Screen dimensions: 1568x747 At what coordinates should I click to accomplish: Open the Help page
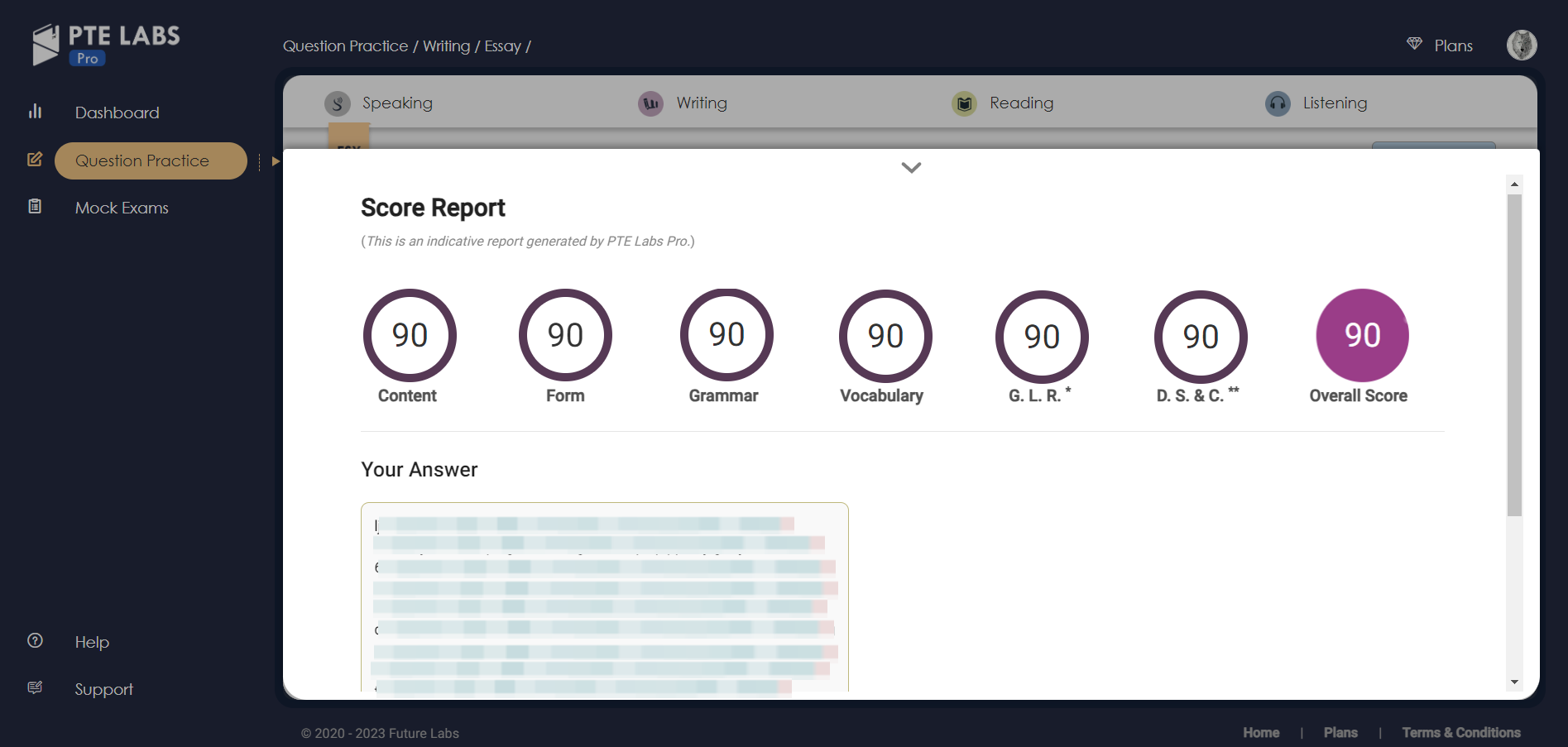(x=92, y=642)
